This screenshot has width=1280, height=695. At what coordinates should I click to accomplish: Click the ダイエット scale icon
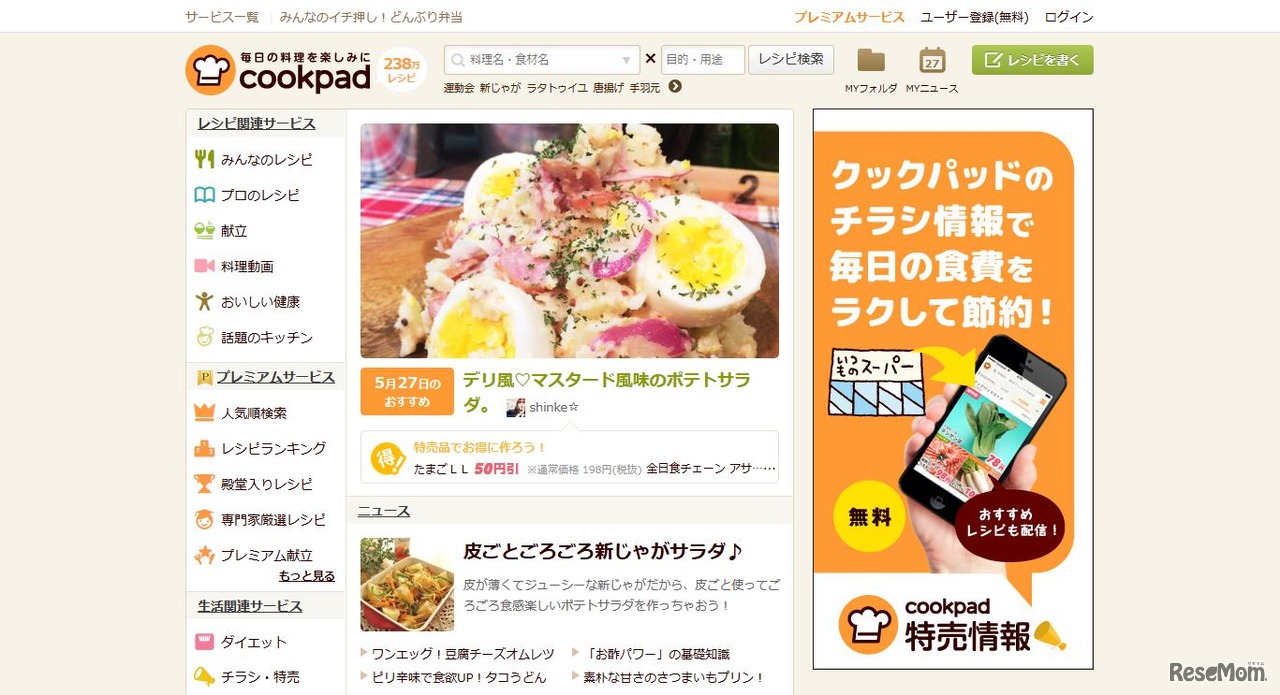pyautogui.click(x=204, y=641)
